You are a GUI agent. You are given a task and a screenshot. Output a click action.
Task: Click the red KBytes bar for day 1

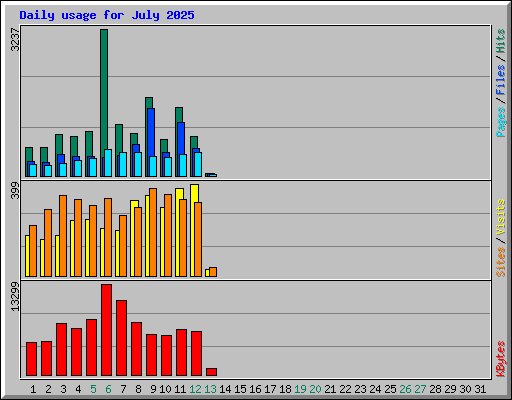(31, 359)
